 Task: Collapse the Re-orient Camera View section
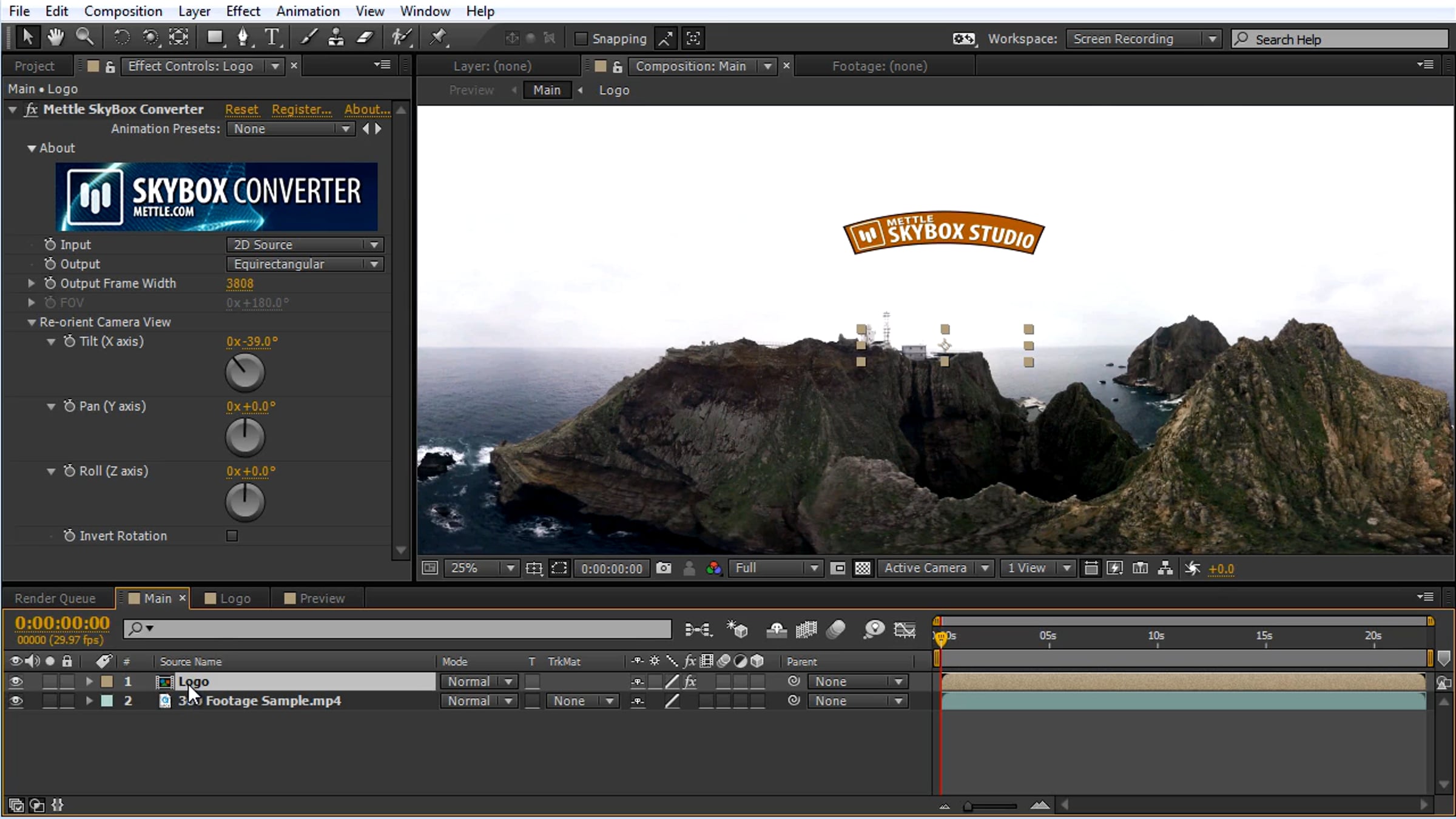click(x=32, y=322)
